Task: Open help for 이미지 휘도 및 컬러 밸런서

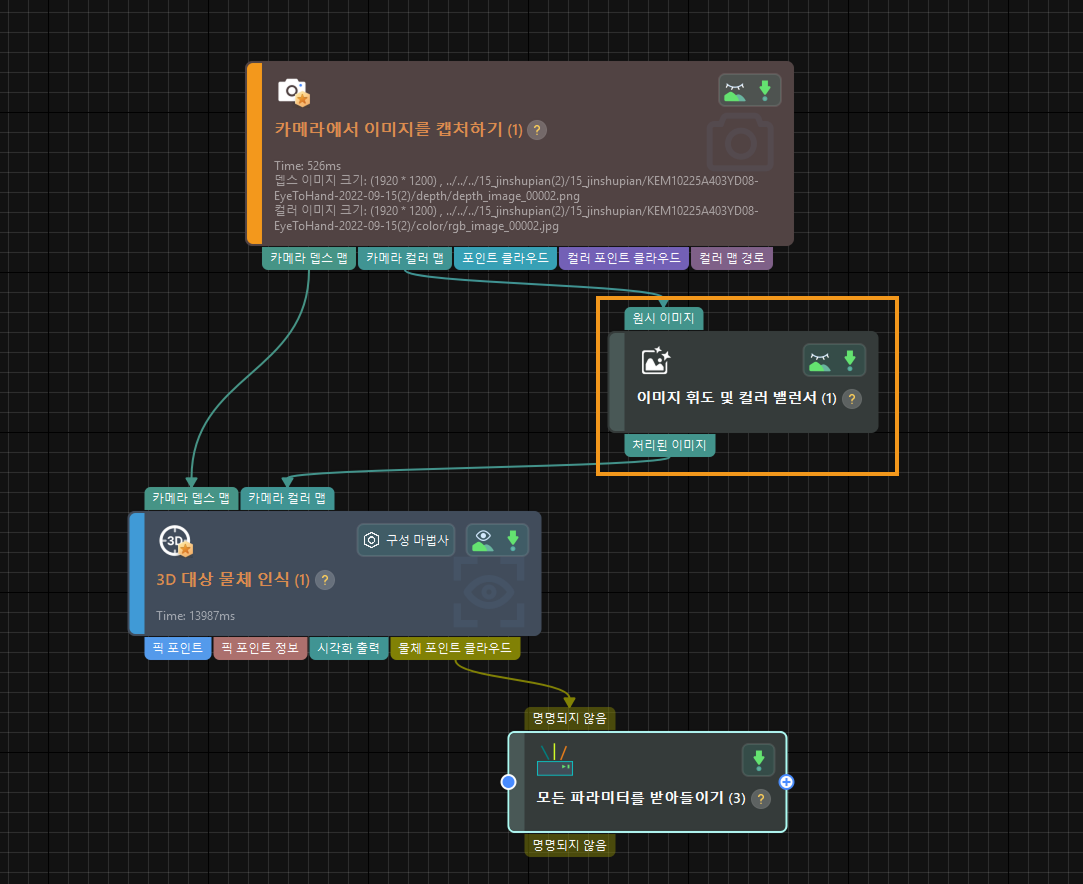Action: coord(852,399)
